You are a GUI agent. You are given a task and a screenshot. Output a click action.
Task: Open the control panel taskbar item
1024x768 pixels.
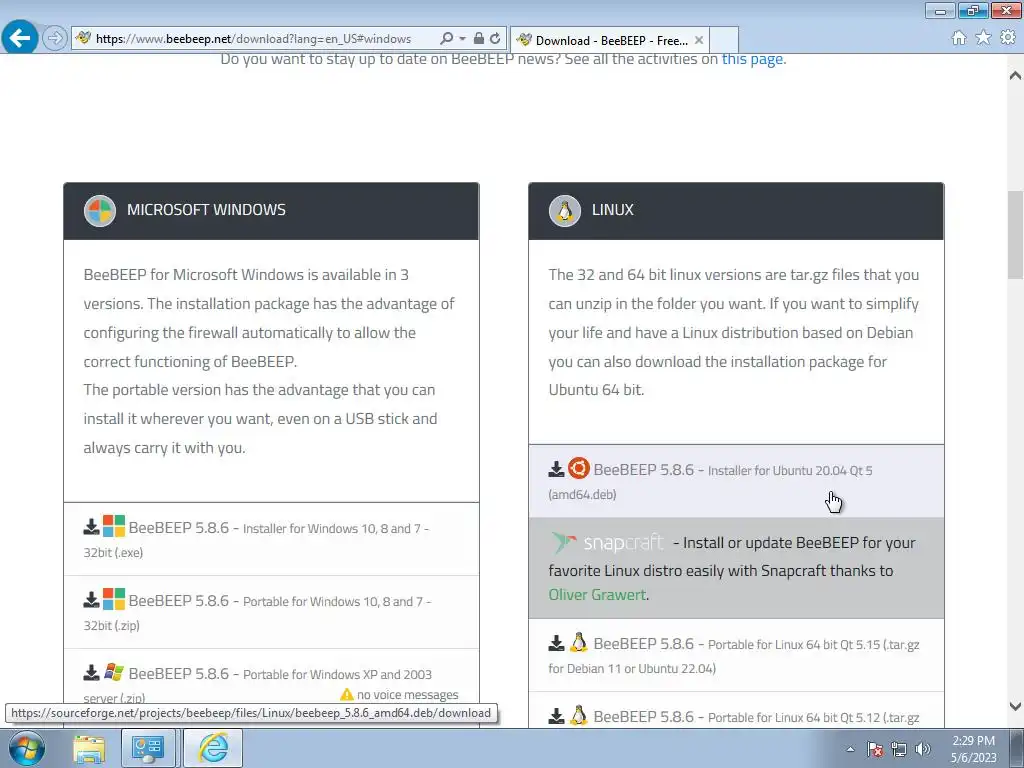click(148, 748)
